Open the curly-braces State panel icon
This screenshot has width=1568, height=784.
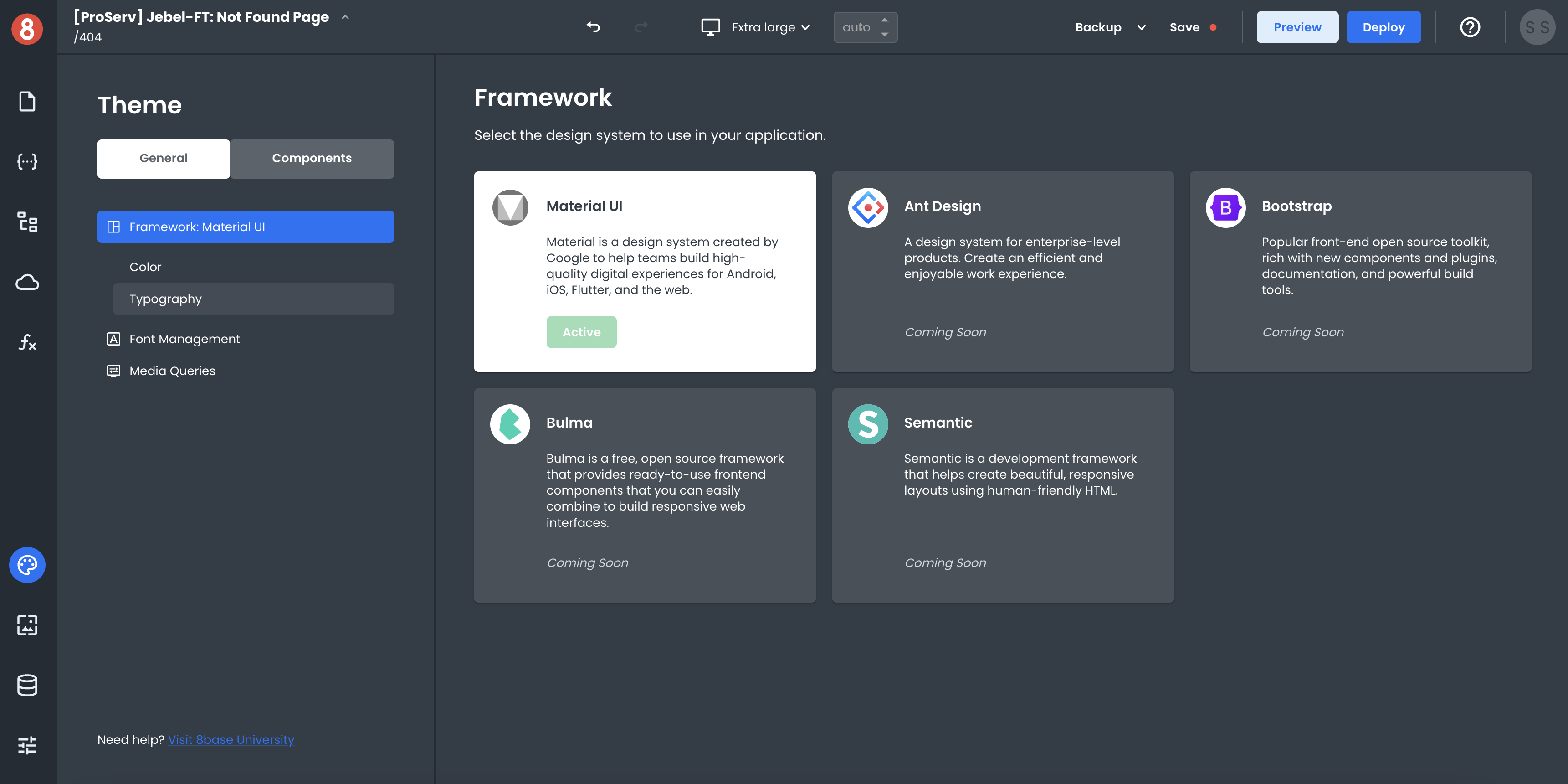(27, 161)
